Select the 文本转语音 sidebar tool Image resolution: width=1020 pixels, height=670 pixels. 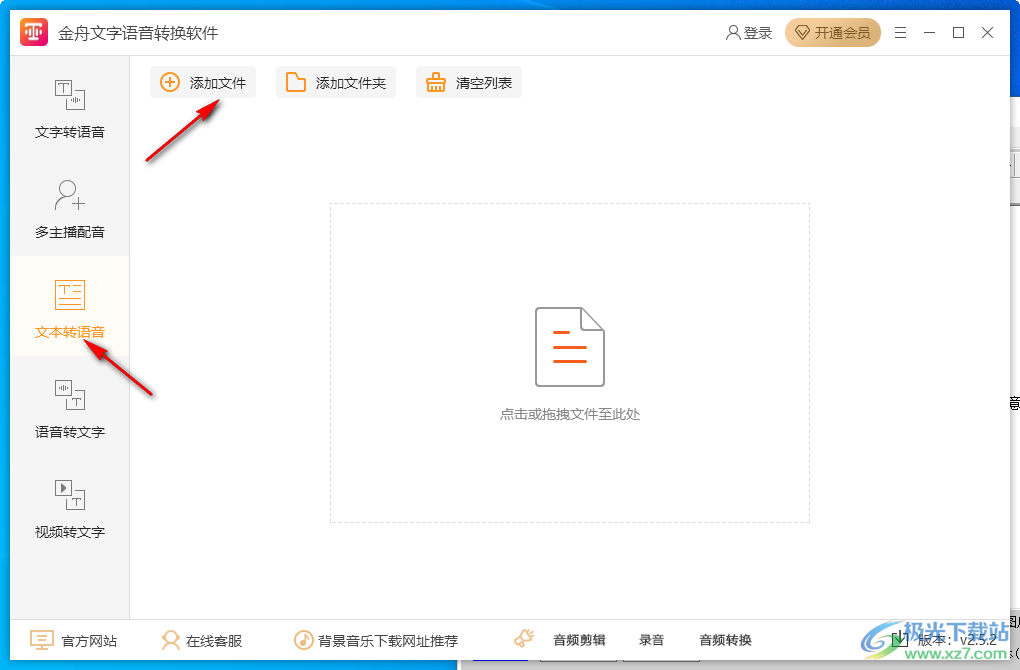[x=68, y=307]
